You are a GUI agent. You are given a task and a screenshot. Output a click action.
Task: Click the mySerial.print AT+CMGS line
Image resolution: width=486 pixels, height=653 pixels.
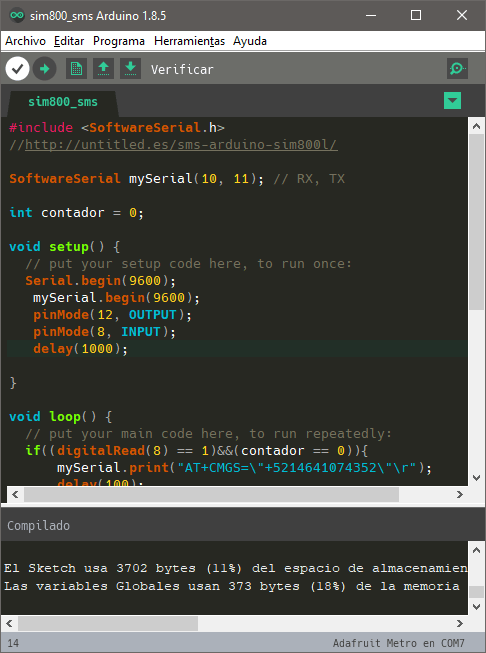[244, 468]
